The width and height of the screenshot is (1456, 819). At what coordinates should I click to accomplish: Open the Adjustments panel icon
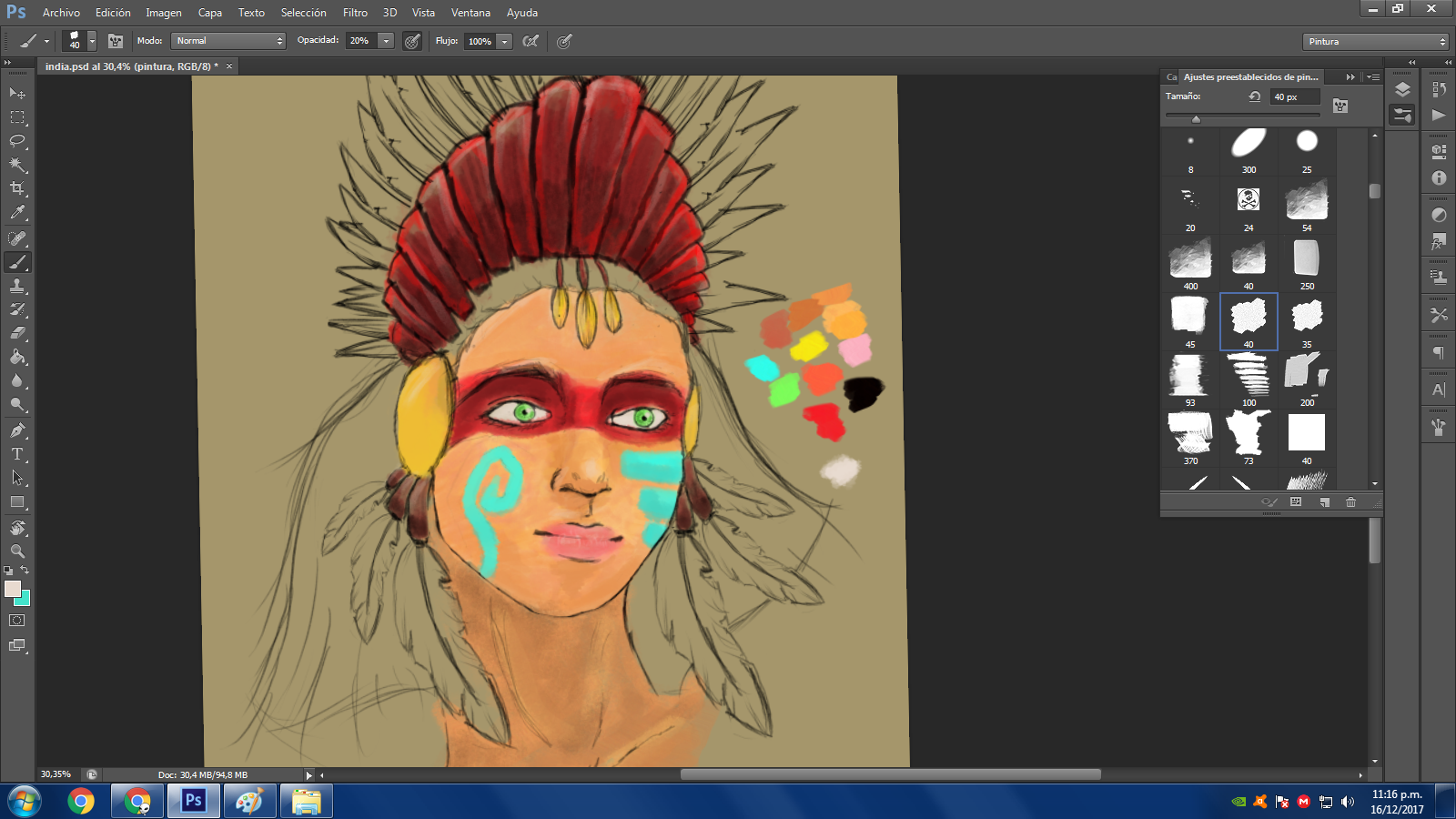[1439, 215]
